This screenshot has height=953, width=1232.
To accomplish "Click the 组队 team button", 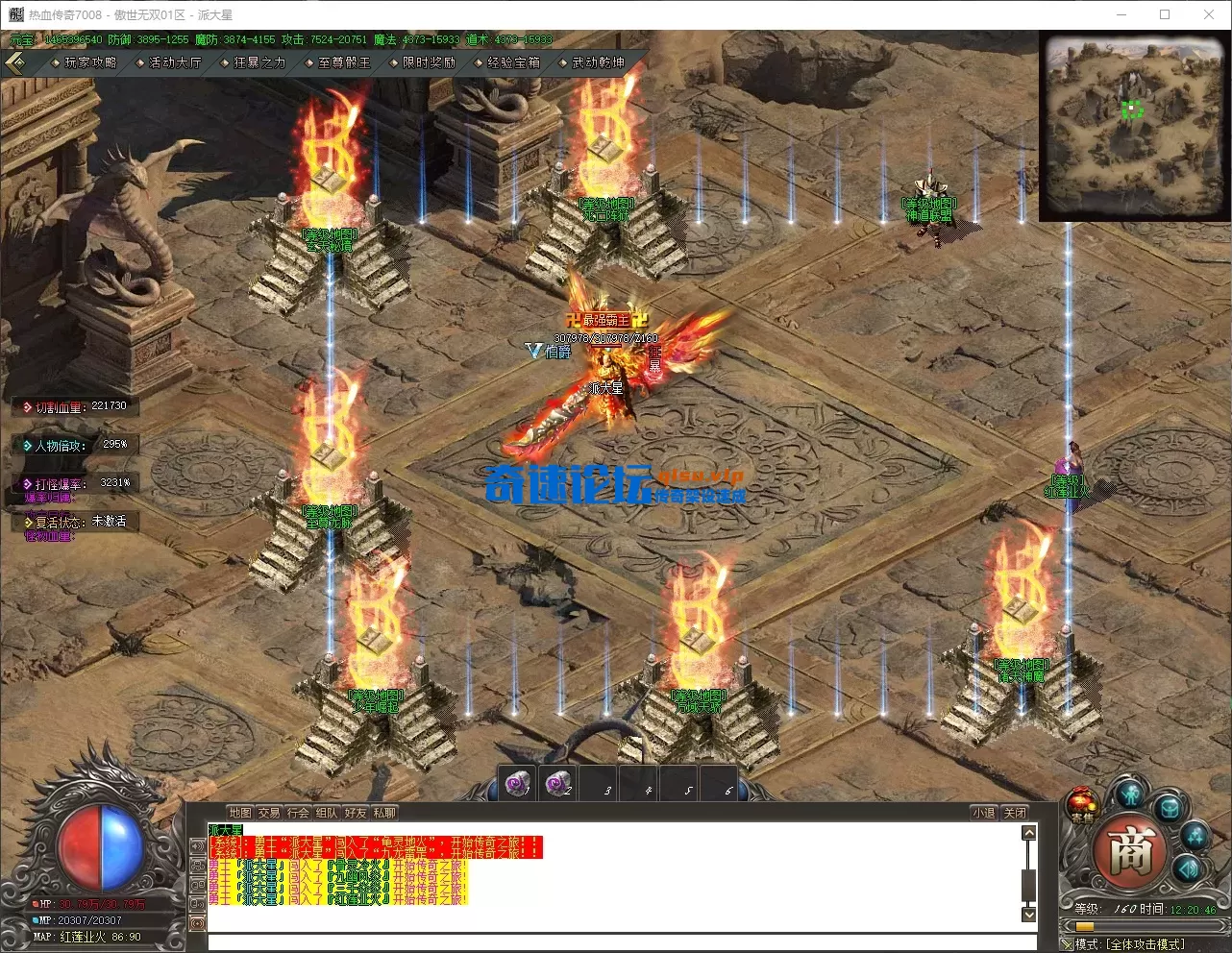I will [x=327, y=813].
